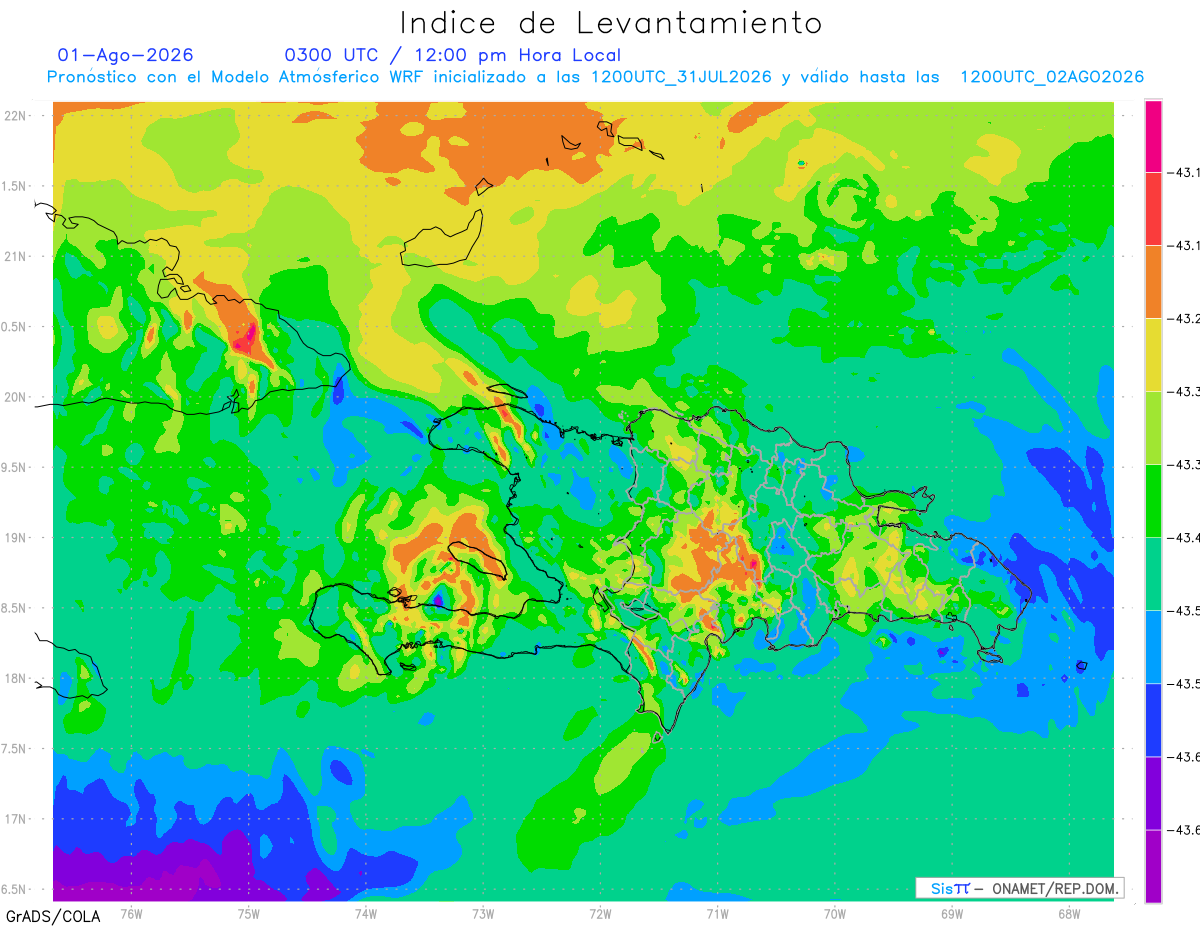Choose the dark blue legend color band
Image resolution: width=1200 pixels, height=927 pixels.
[x=1153, y=720]
